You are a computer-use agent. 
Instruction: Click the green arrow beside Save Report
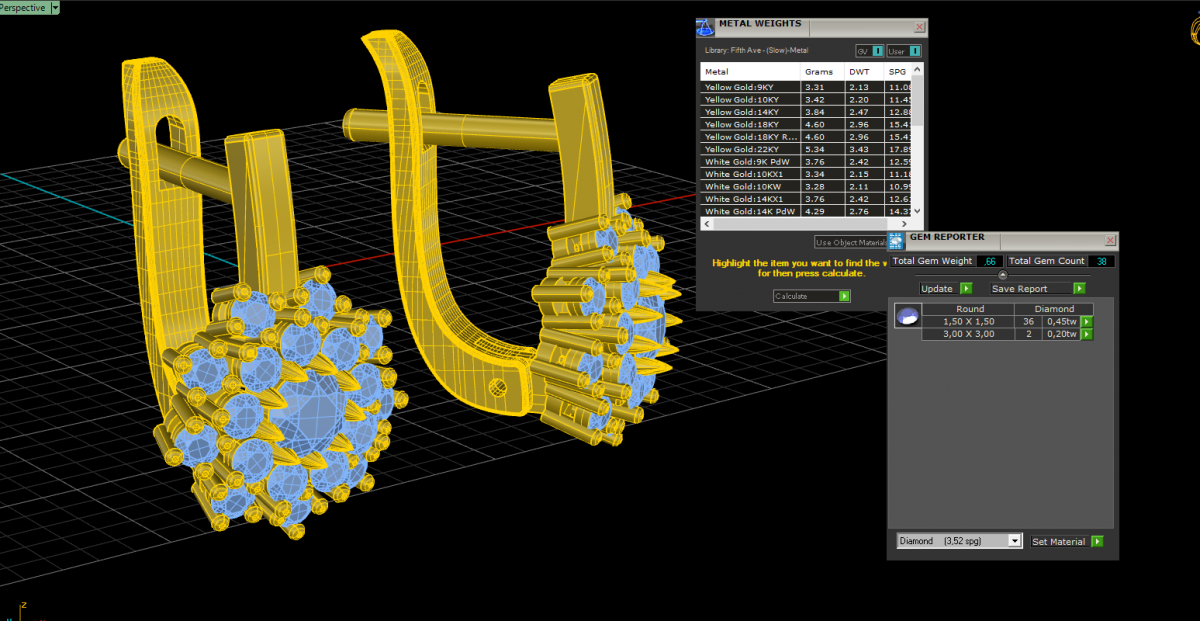1079,288
